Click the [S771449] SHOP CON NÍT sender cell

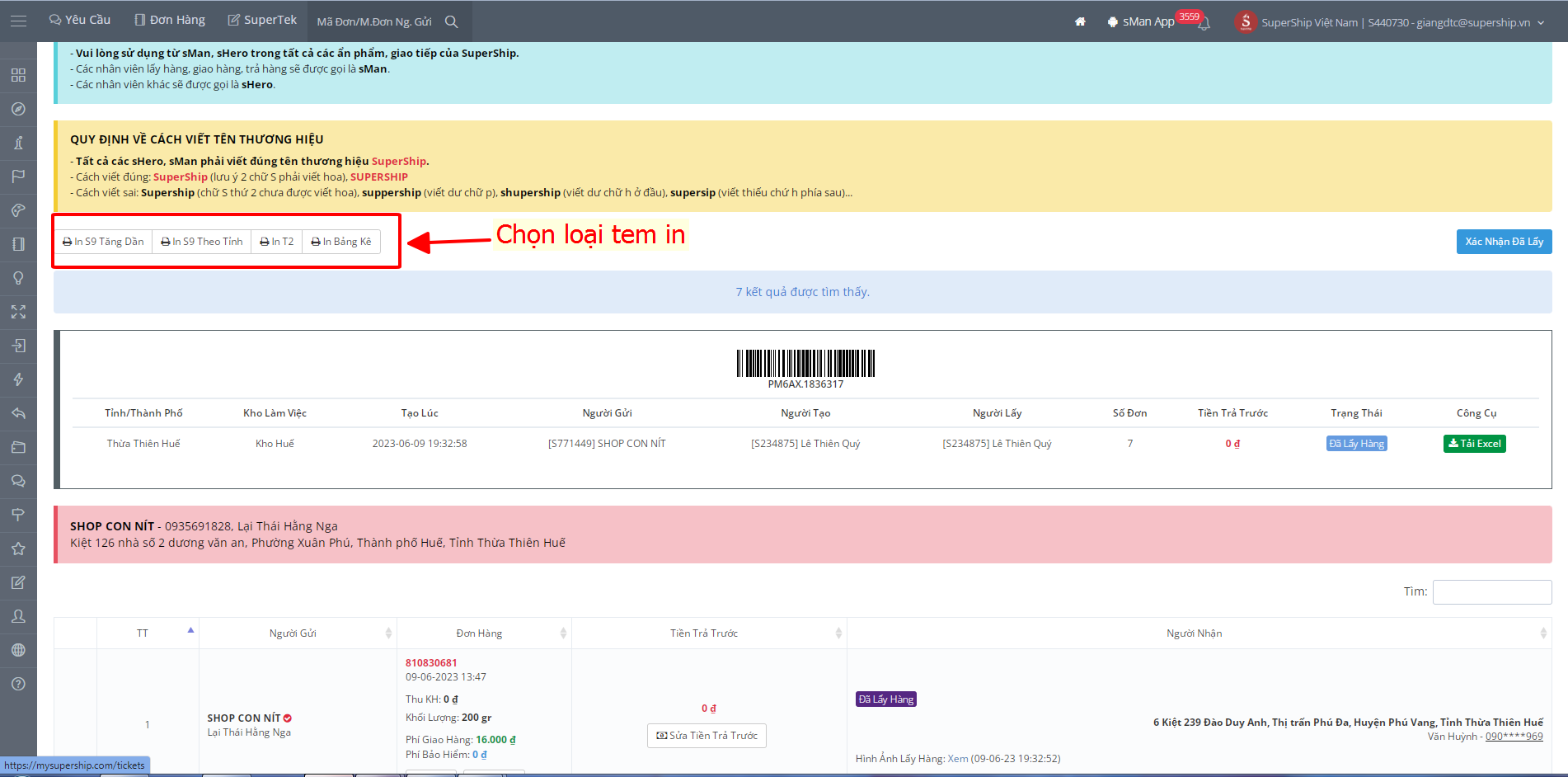pyautogui.click(x=607, y=444)
